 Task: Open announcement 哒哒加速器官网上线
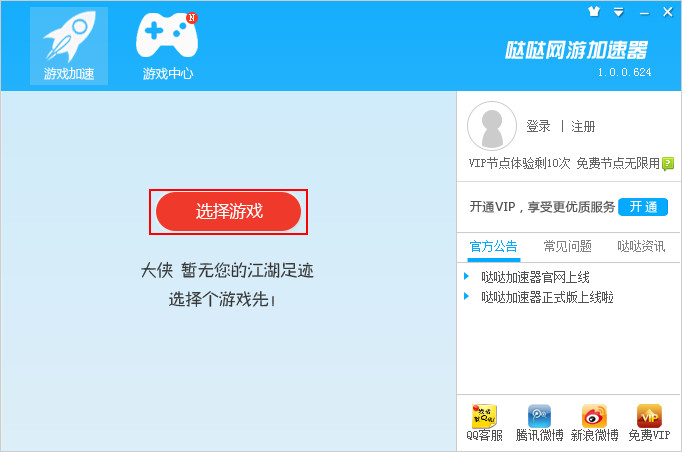tap(535, 277)
